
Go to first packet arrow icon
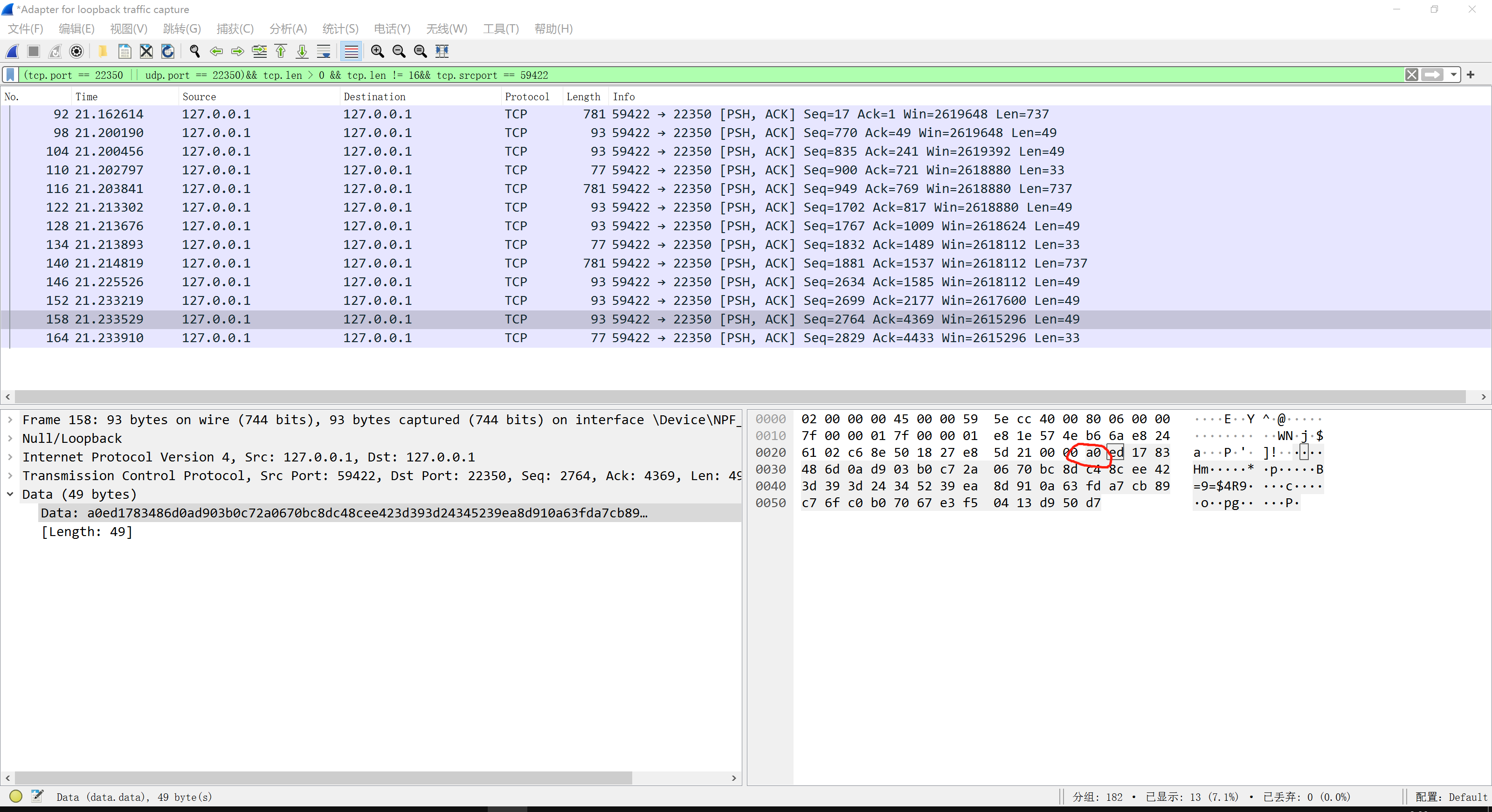tap(281, 52)
